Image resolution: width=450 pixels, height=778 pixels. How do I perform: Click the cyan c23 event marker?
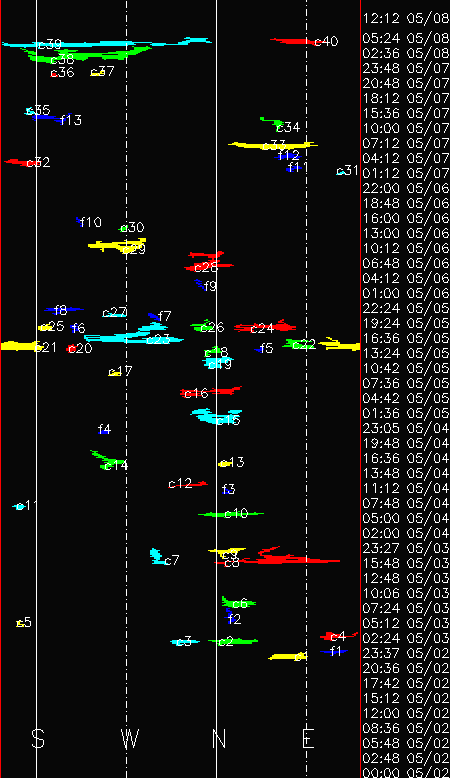134,334
